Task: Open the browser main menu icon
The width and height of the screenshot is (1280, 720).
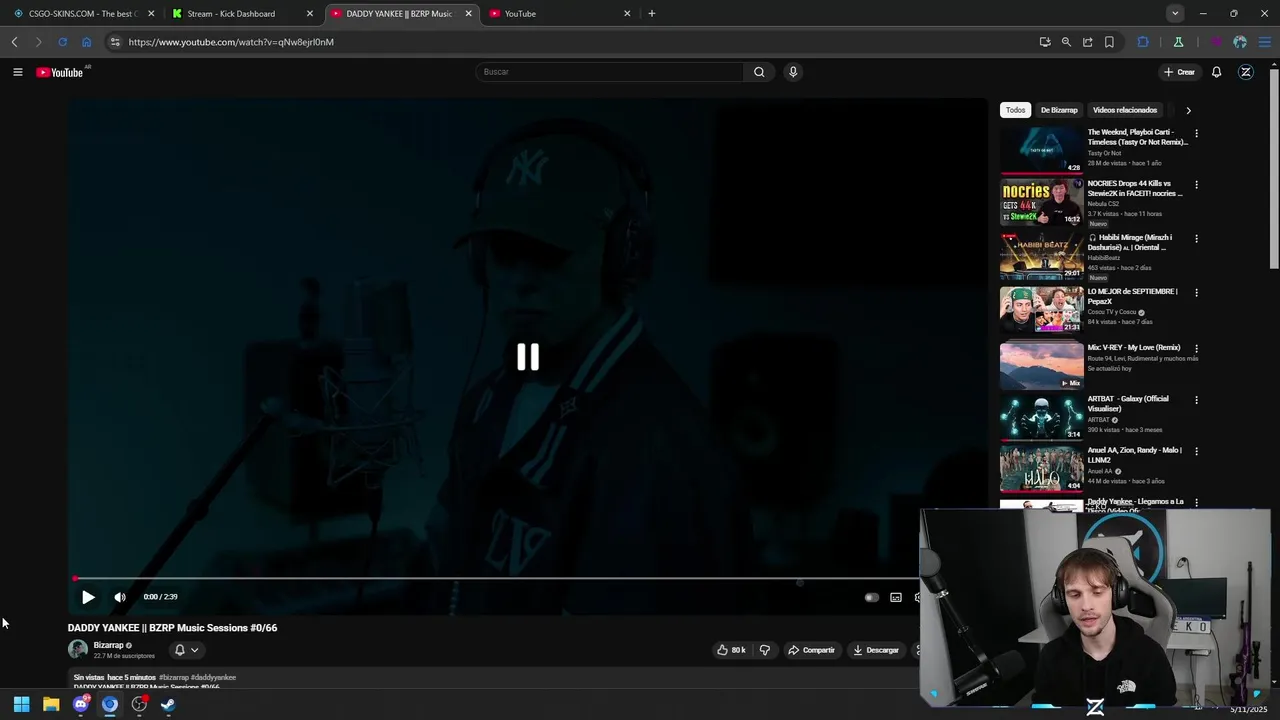Action: [1265, 42]
